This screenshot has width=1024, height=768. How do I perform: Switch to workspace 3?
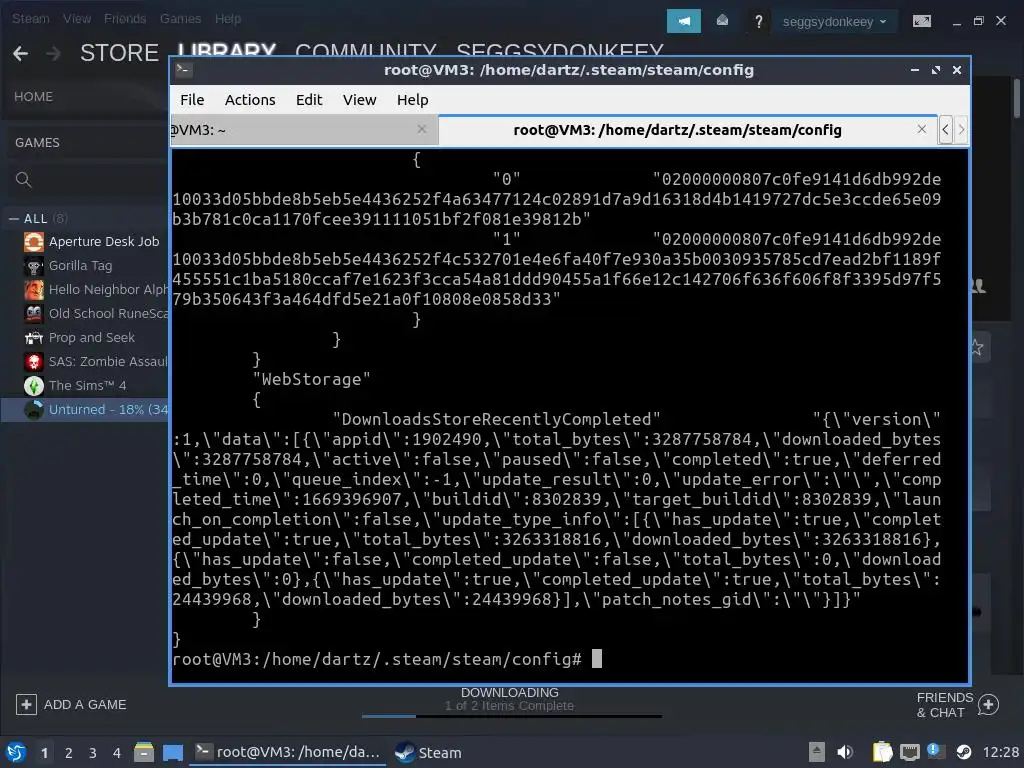pos(93,753)
